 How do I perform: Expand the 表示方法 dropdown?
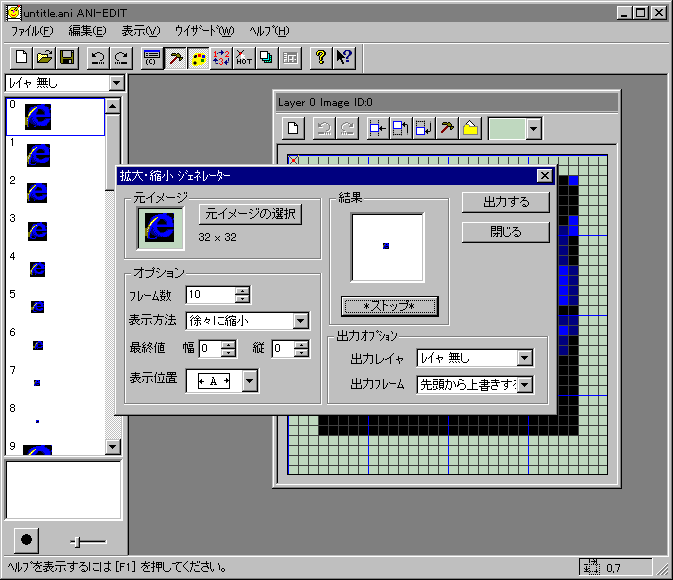pyautogui.click(x=301, y=321)
